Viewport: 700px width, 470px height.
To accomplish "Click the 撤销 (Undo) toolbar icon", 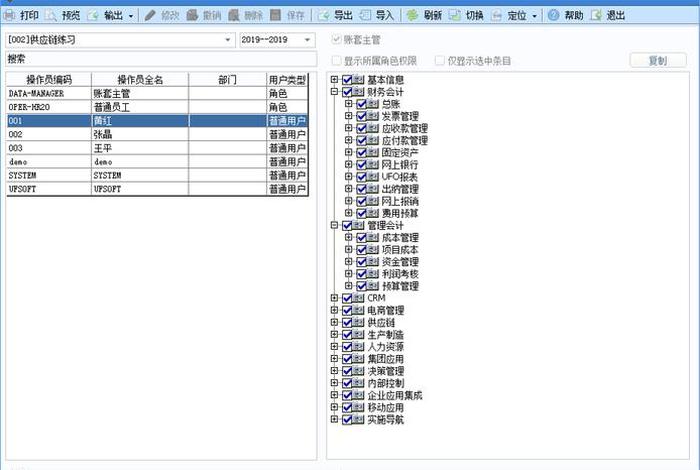I will [x=192, y=16].
